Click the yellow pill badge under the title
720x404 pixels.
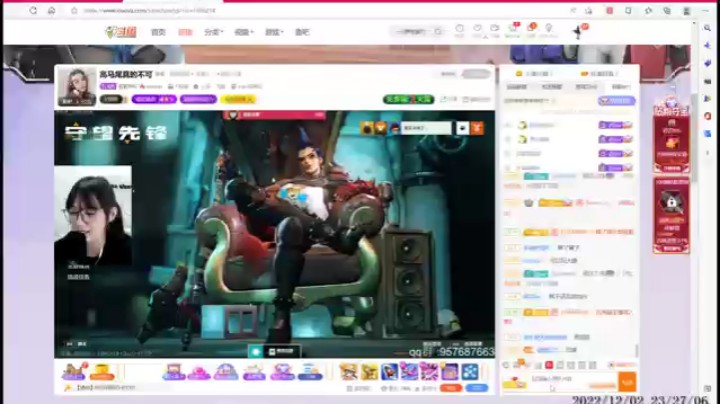238,99
